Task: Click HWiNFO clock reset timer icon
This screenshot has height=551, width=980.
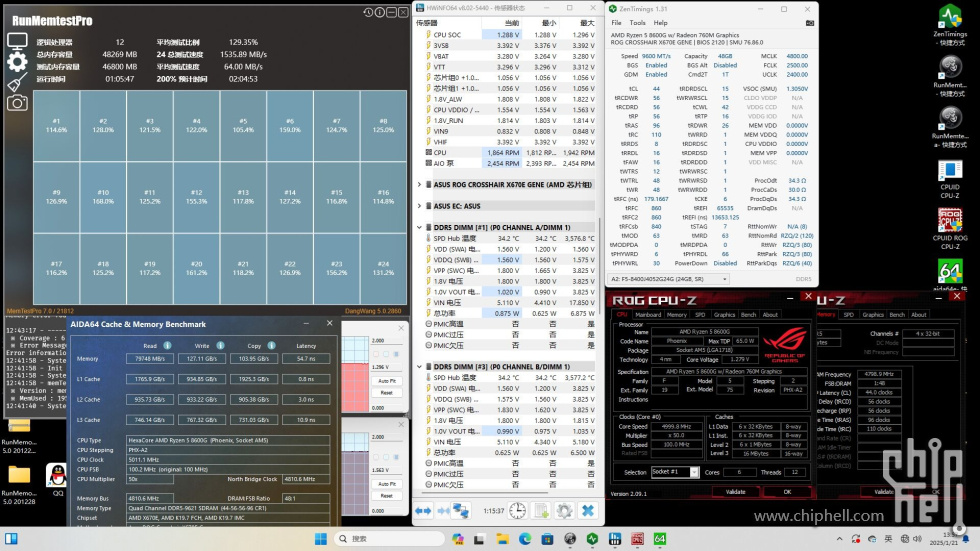Action: coord(518,511)
